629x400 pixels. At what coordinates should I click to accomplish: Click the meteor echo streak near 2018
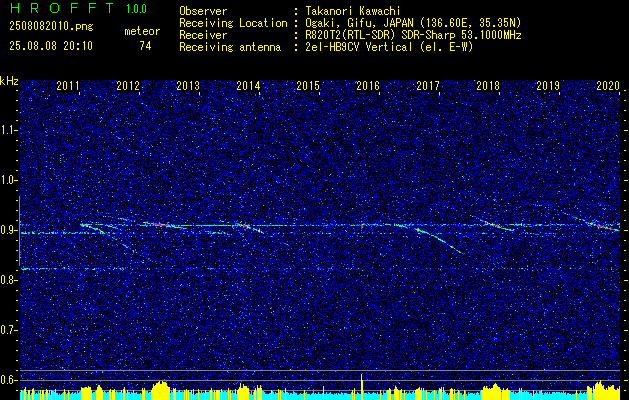[x=493, y=224]
